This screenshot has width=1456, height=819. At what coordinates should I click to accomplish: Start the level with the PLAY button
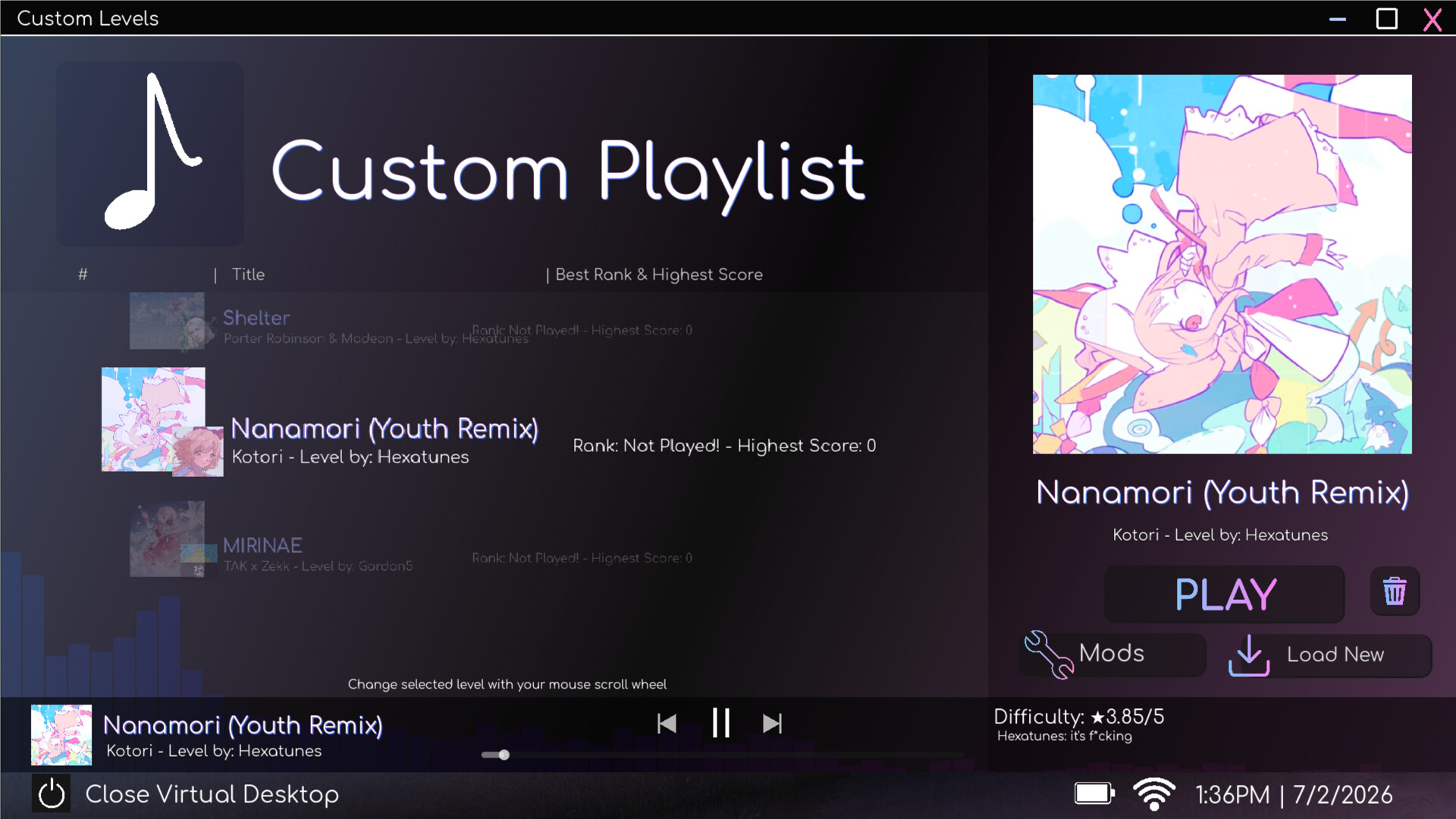(1225, 594)
